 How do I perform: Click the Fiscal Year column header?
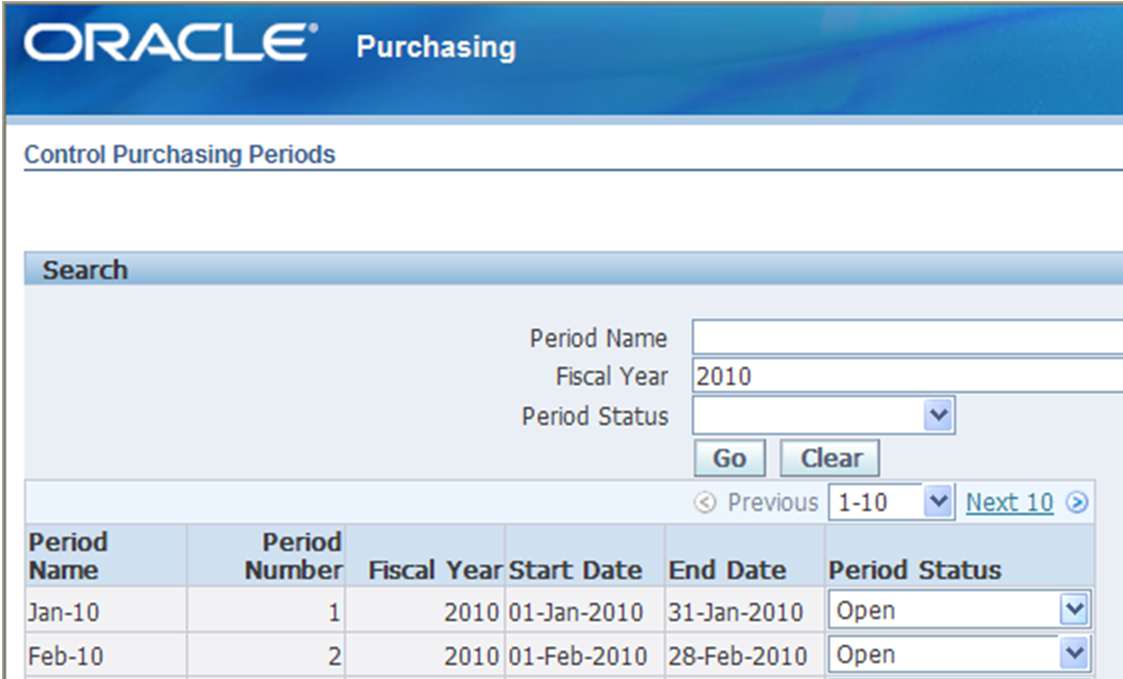point(435,570)
